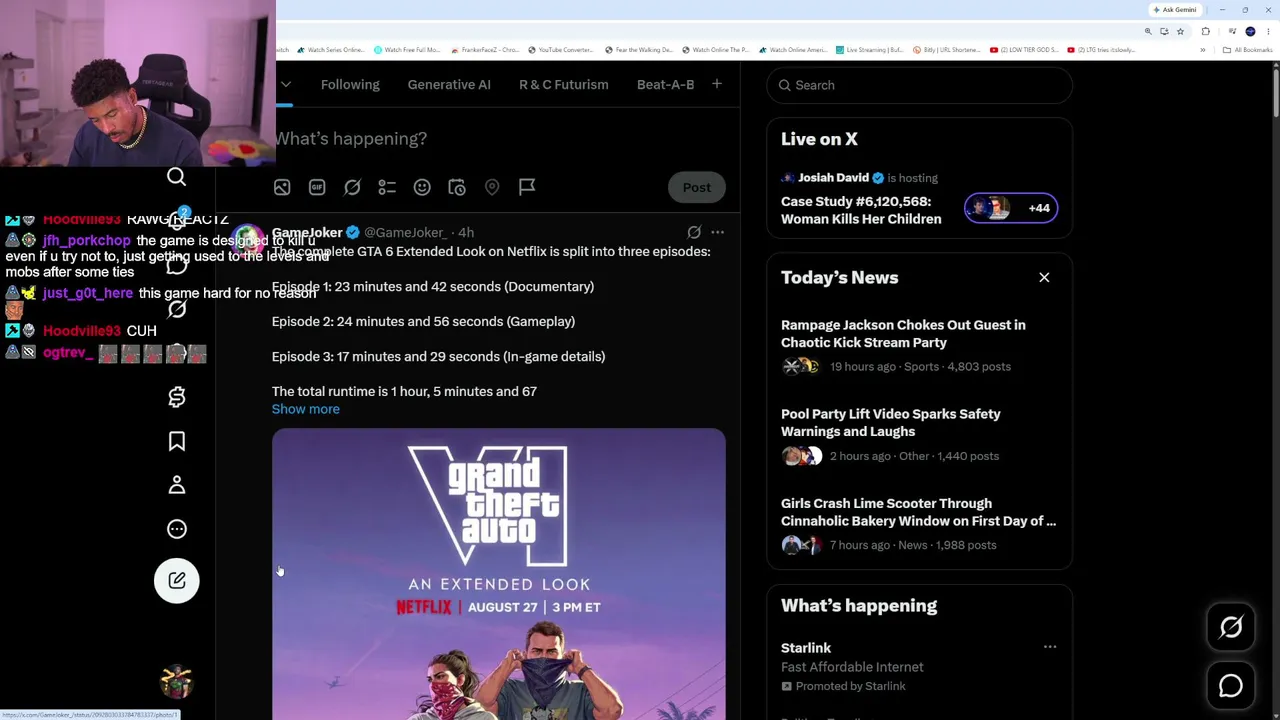Click the Ask Gemini button in Chrome
The image size is (1280, 720).
point(1175,10)
